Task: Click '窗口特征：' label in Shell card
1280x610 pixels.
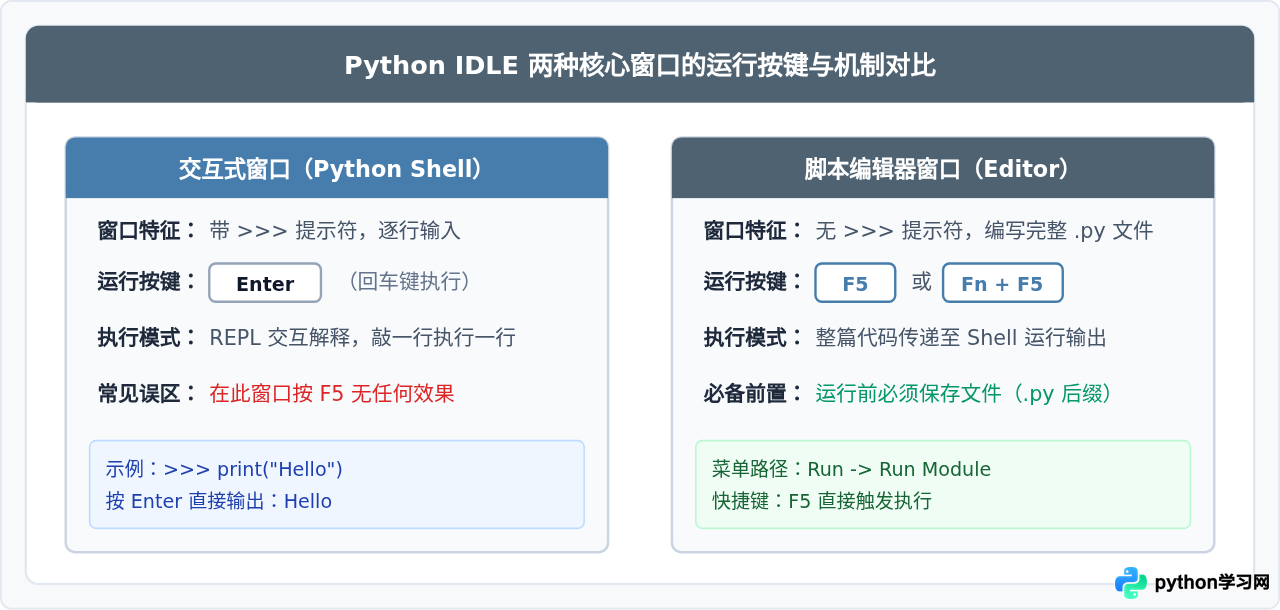Action: [x=148, y=231]
